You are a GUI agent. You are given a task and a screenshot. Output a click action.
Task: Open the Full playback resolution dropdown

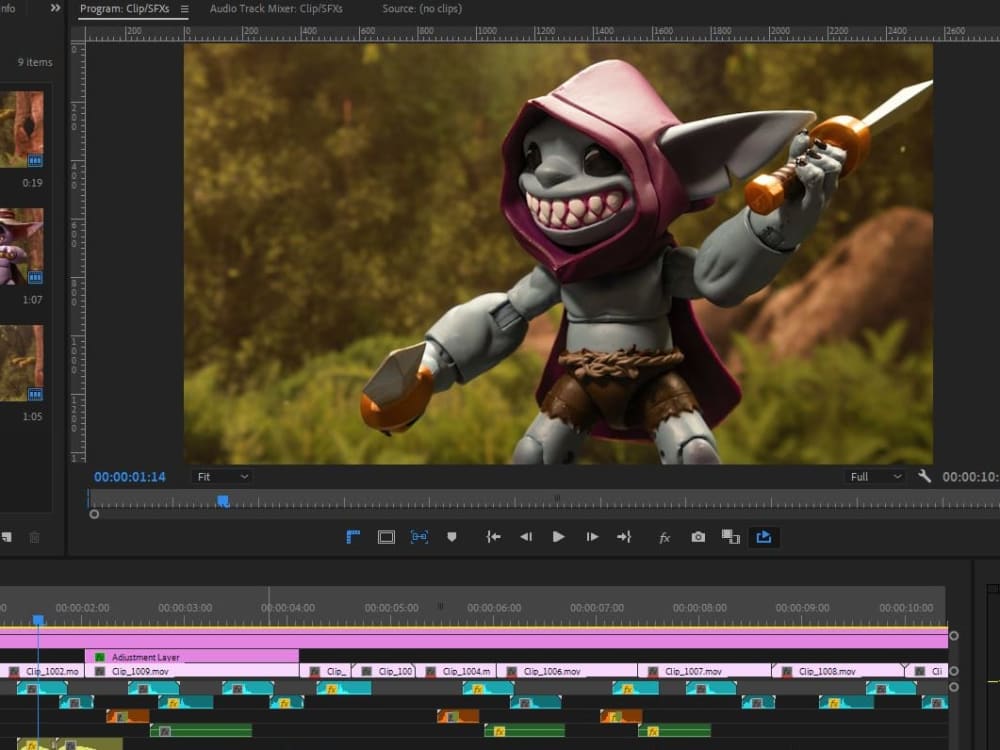coord(876,476)
